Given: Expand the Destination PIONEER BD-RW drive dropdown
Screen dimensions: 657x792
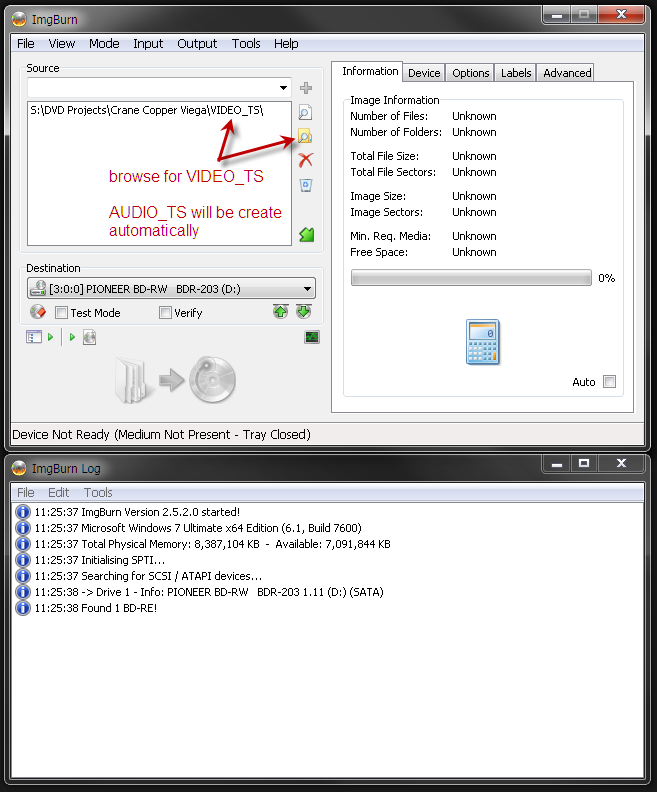Looking at the screenshot, I should pyautogui.click(x=306, y=289).
